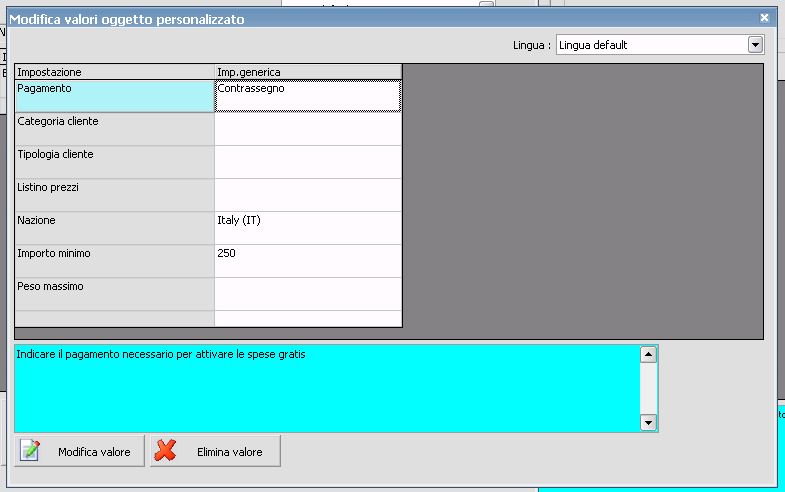Select the Importo minimo row label
Viewport: 785px width, 492px height.
[x=115, y=261]
